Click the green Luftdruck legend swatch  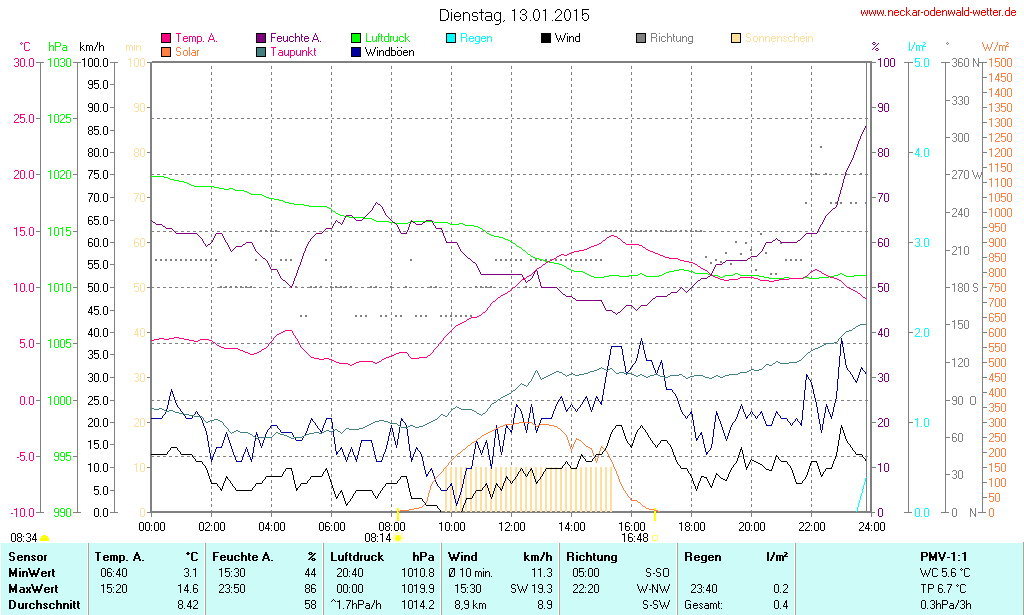pos(356,38)
